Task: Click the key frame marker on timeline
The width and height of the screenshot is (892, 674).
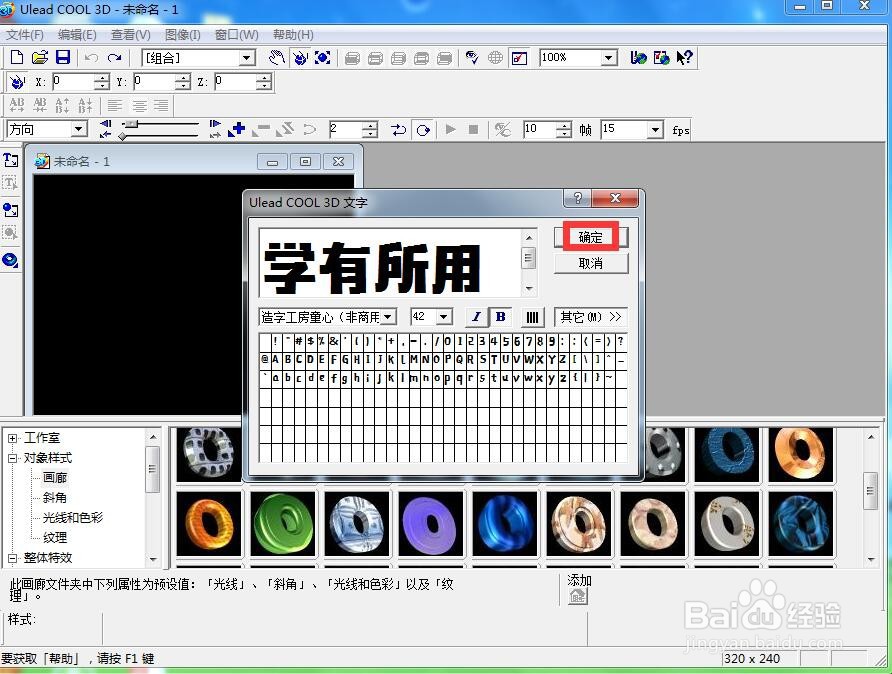Action: click(123, 136)
